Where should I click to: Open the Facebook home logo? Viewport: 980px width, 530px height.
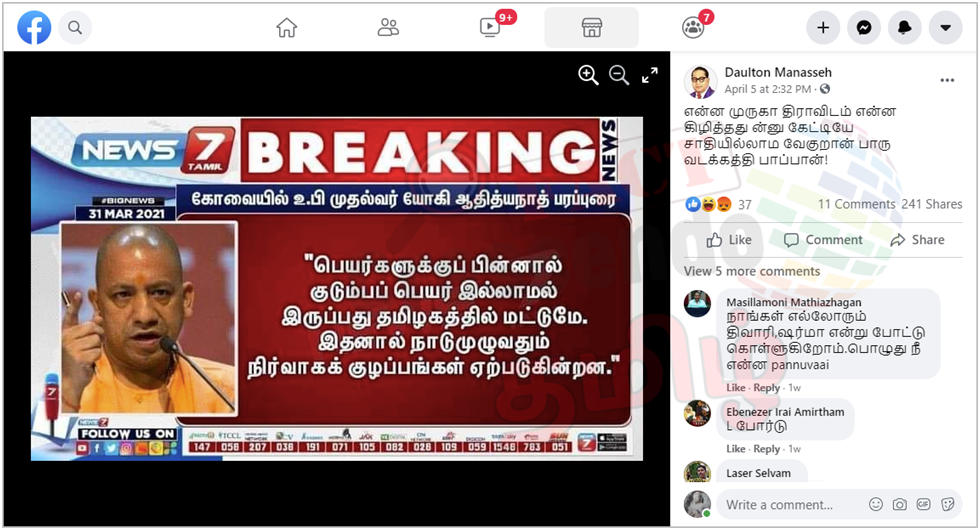tap(34, 28)
